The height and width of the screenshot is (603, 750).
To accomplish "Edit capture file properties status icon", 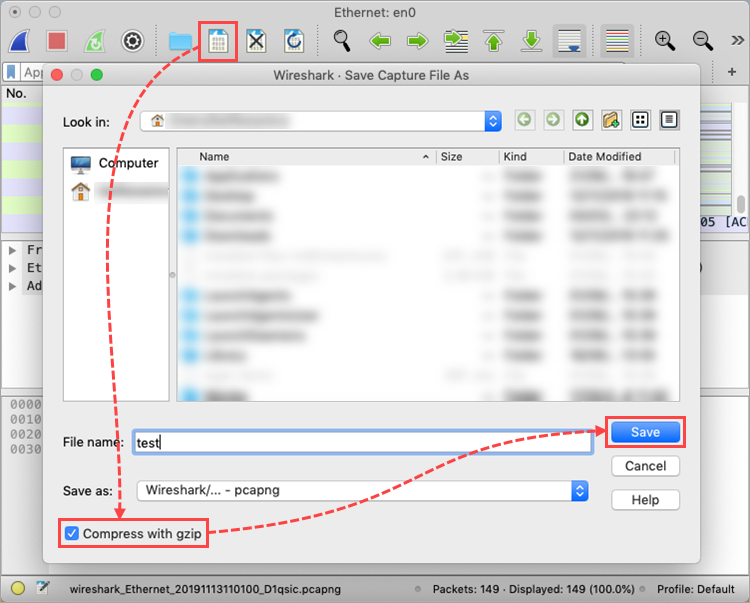I will (x=43, y=588).
